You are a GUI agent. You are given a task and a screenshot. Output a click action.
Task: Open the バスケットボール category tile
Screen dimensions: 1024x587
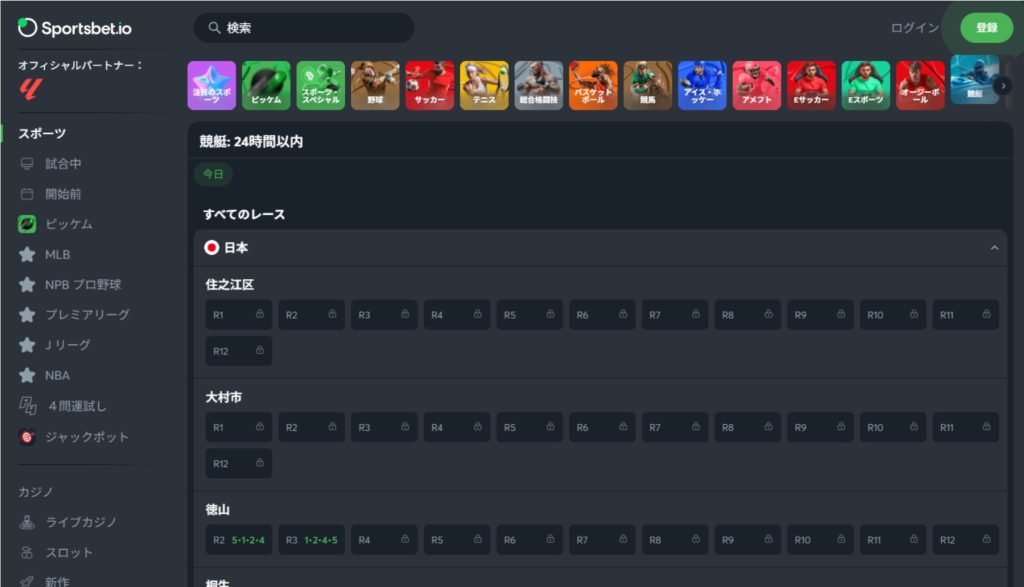click(x=593, y=85)
